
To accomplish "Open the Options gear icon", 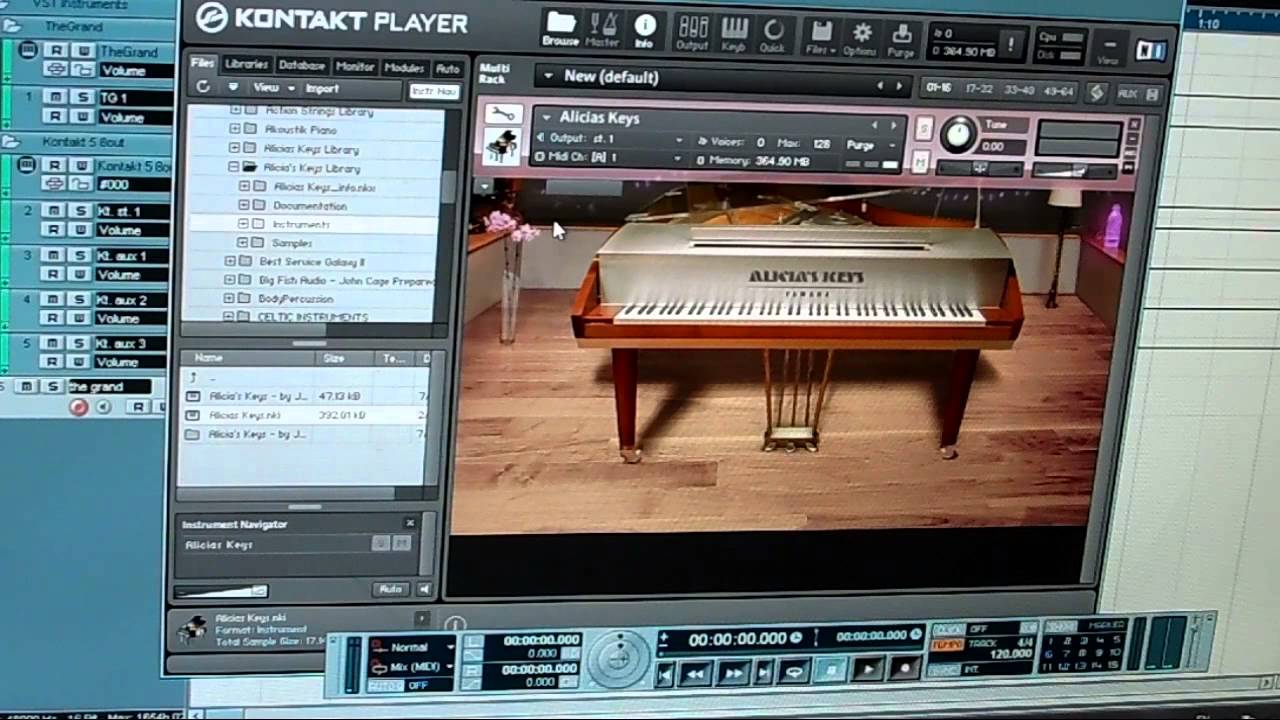I will pyautogui.click(x=860, y=38).
